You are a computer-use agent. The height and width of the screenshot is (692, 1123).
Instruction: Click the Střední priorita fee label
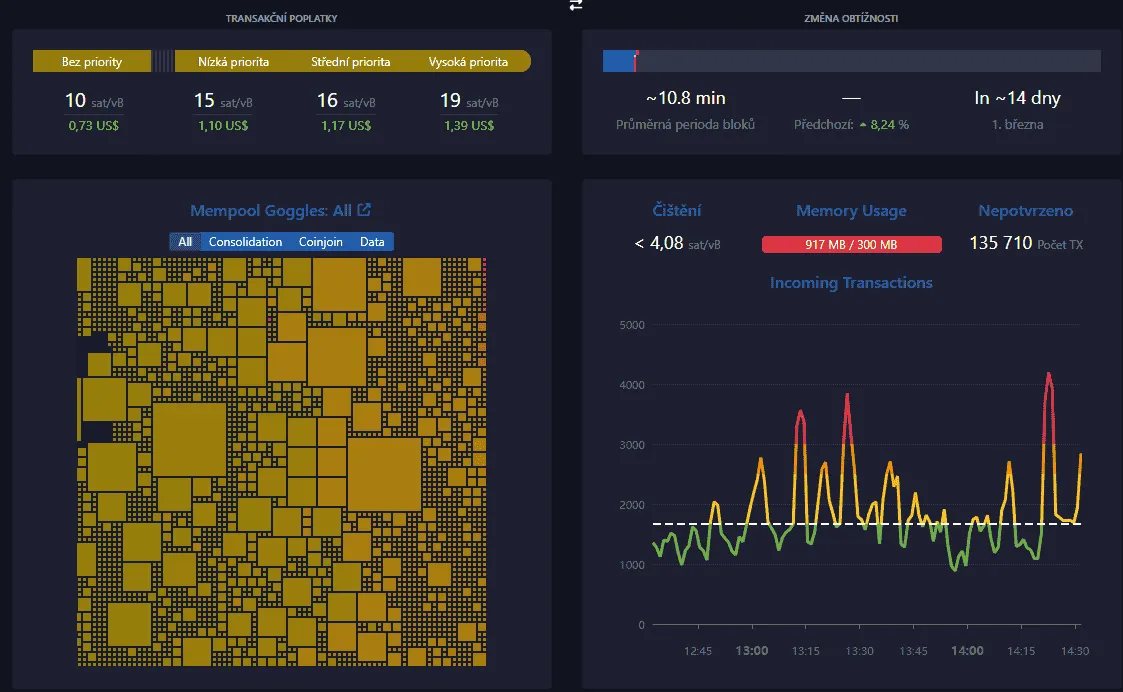[350, 62]
